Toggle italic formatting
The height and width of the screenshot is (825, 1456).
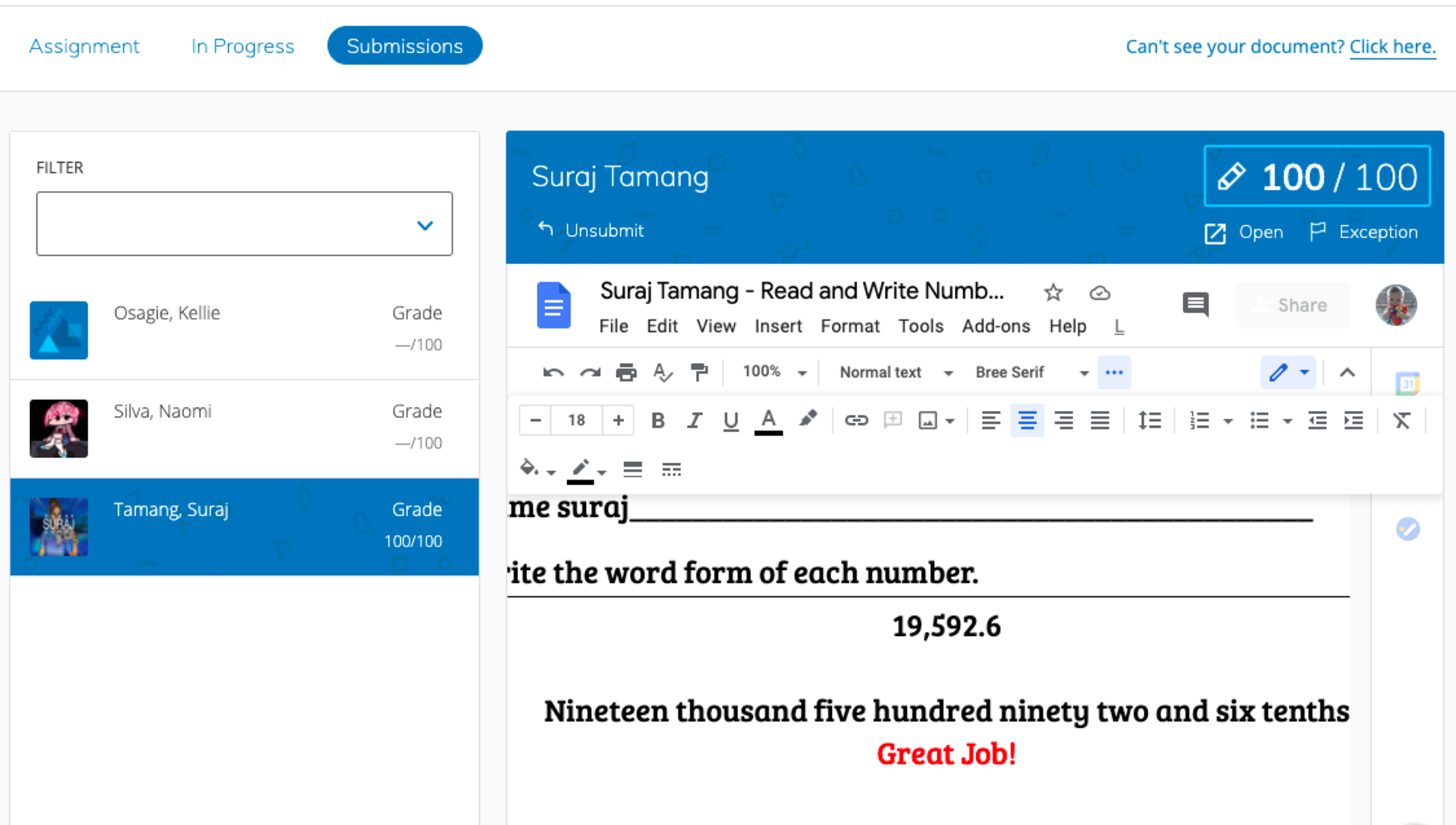click(x=694, y=421)
